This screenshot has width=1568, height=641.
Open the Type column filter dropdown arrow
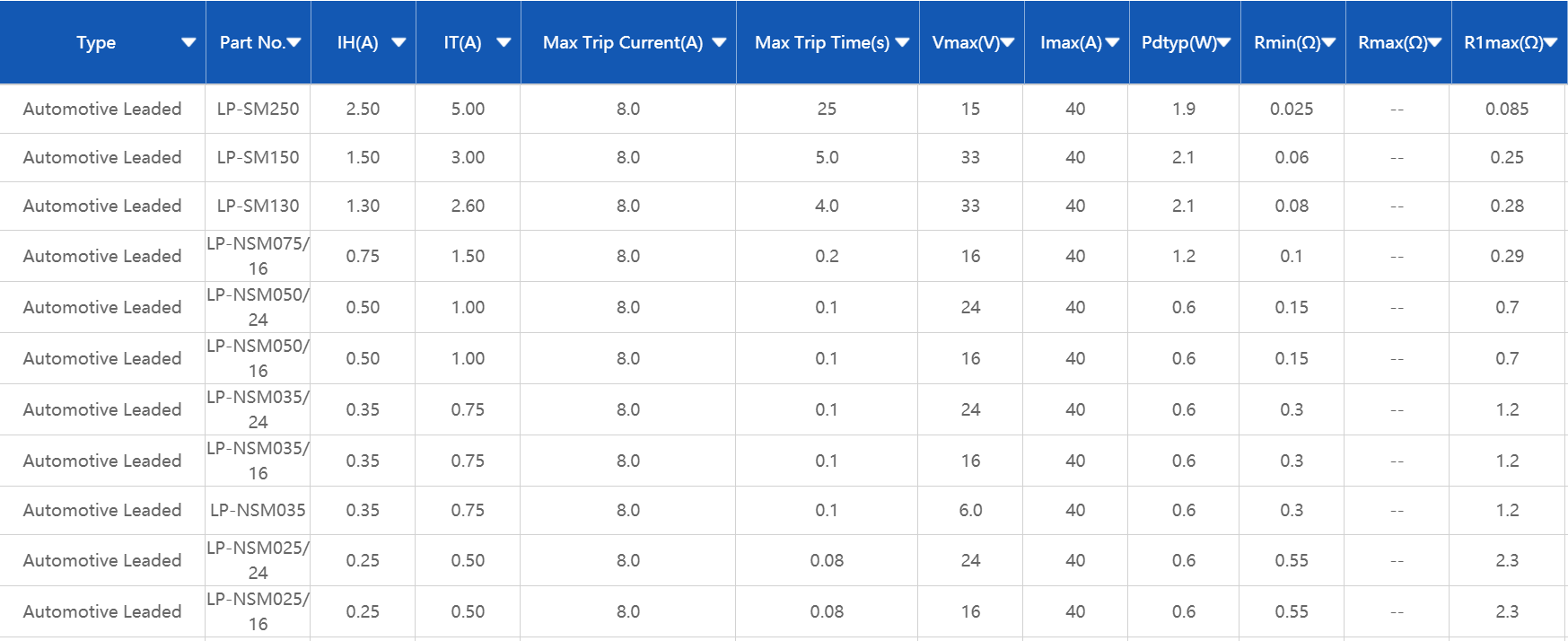[188, 42]
